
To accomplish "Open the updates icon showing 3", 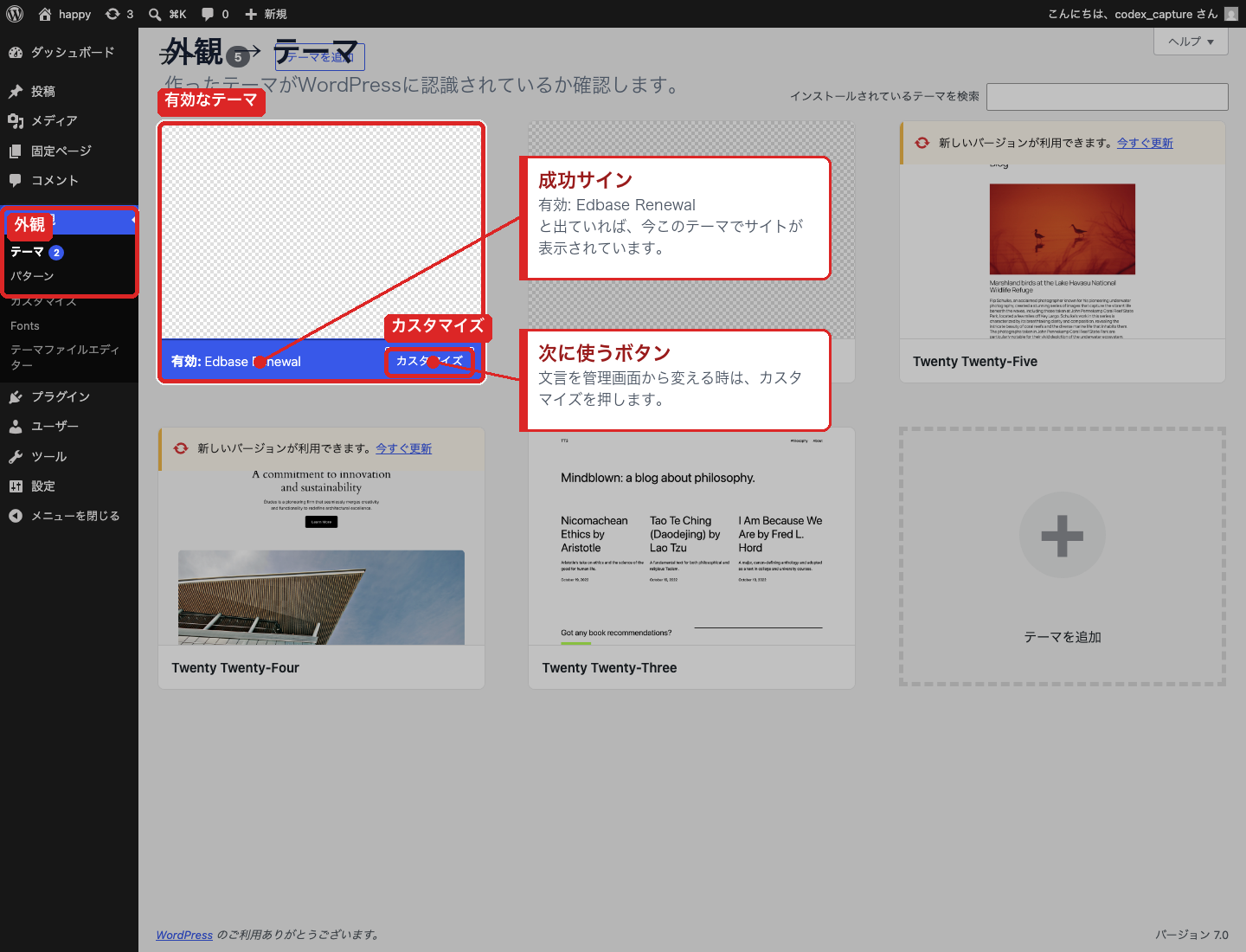I will 119,14.
